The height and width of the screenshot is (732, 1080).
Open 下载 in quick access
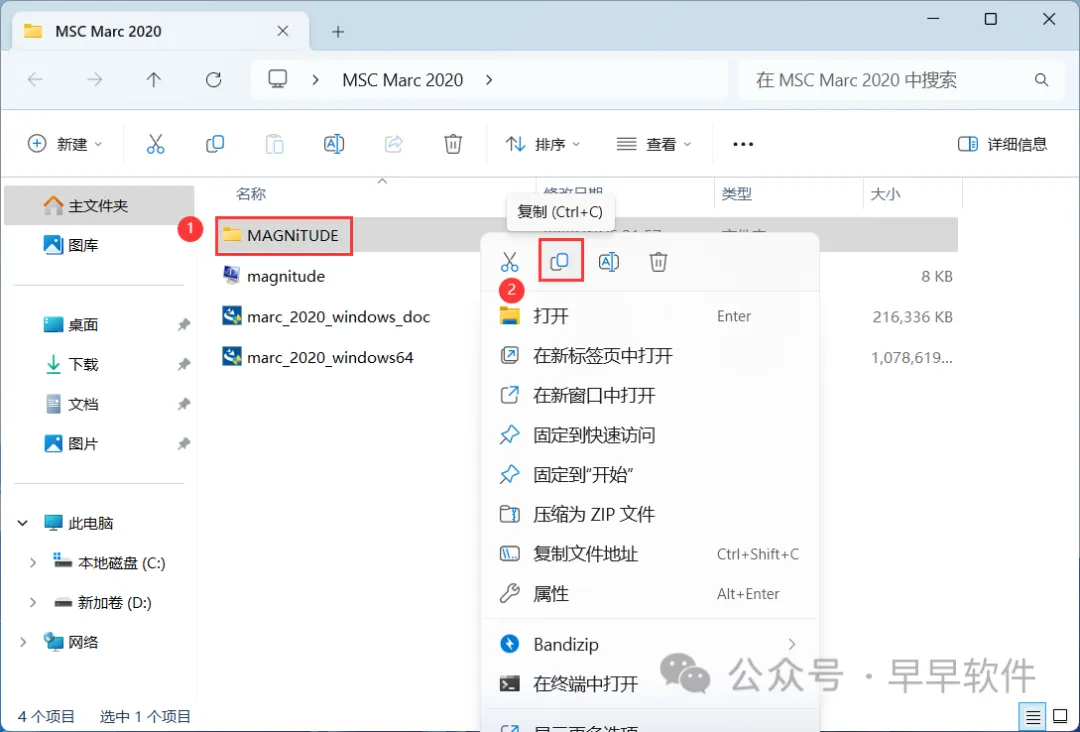(x=99, y=364)
